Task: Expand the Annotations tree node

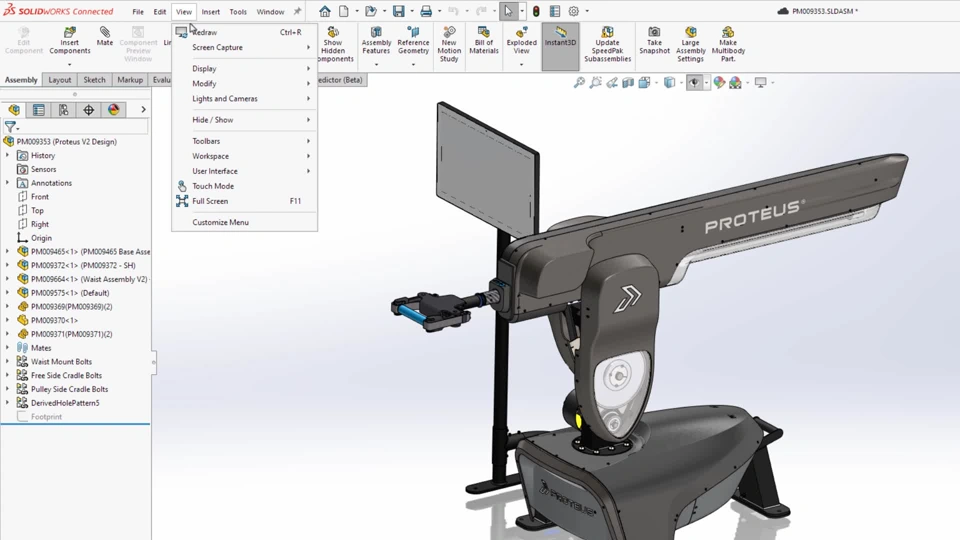Action: pyautogui.click(x=7, y=182)
